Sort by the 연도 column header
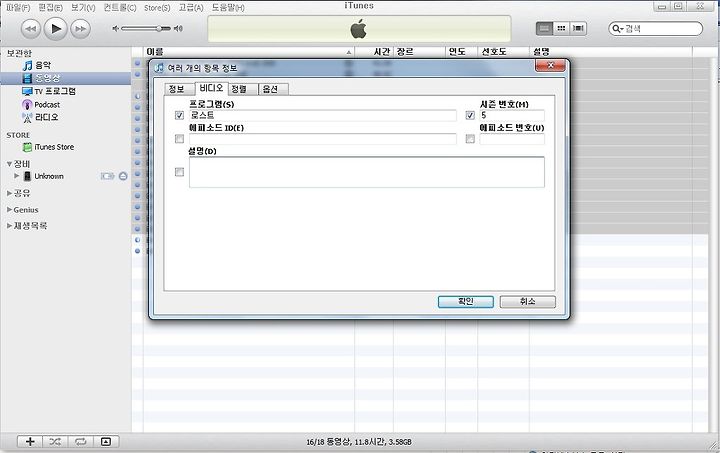Image resolution: width=720 pixels, height=453 pixels. click(461, 52)
